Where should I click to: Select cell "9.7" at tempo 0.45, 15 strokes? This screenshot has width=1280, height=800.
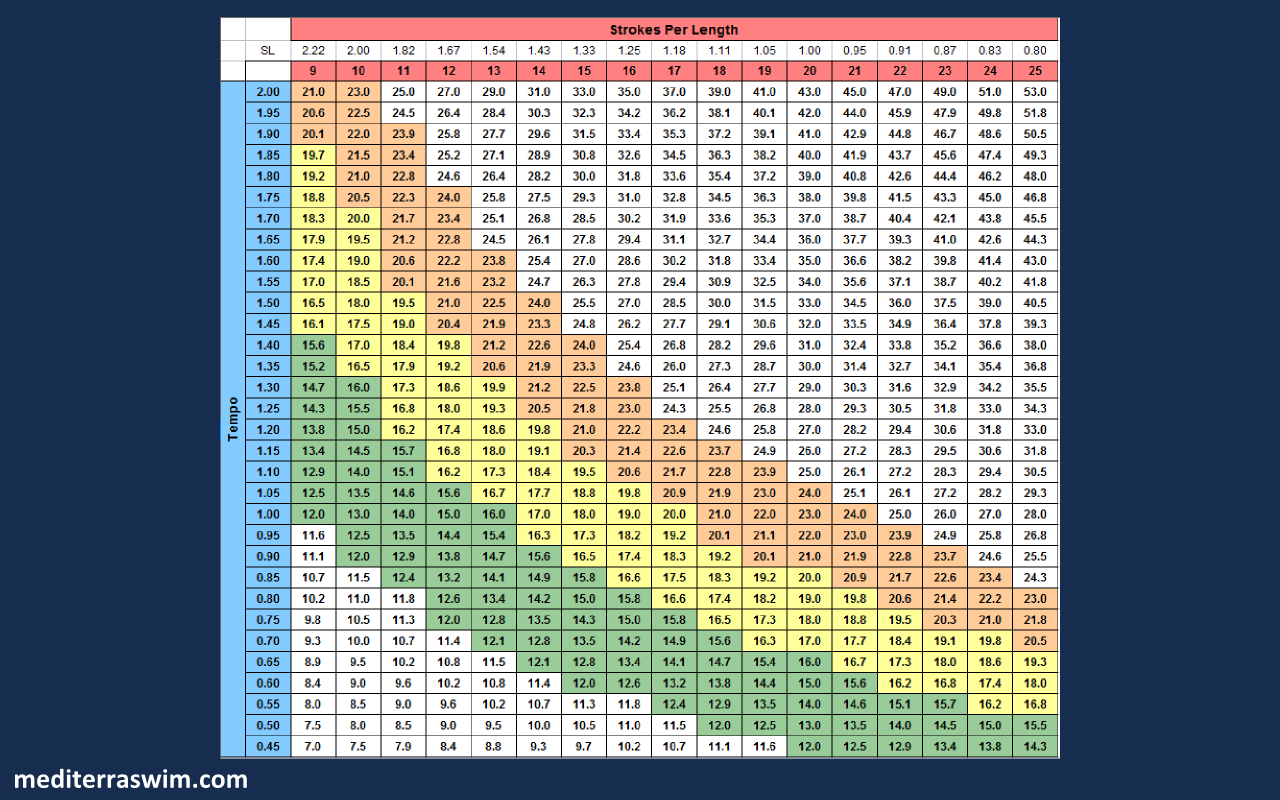[584, 746]
